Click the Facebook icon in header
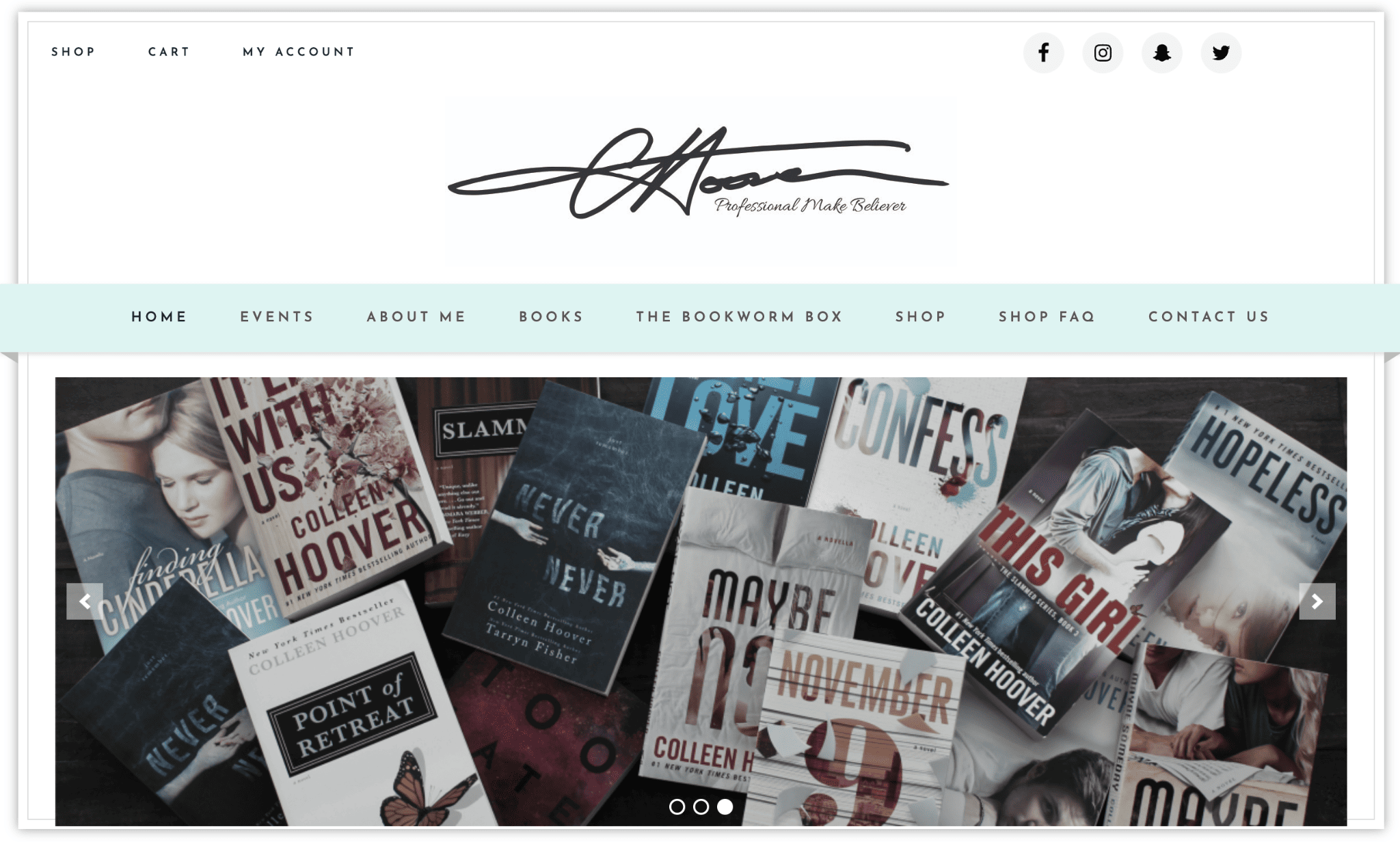This screenshot has height=842, width=1400. pos(1044,52)
